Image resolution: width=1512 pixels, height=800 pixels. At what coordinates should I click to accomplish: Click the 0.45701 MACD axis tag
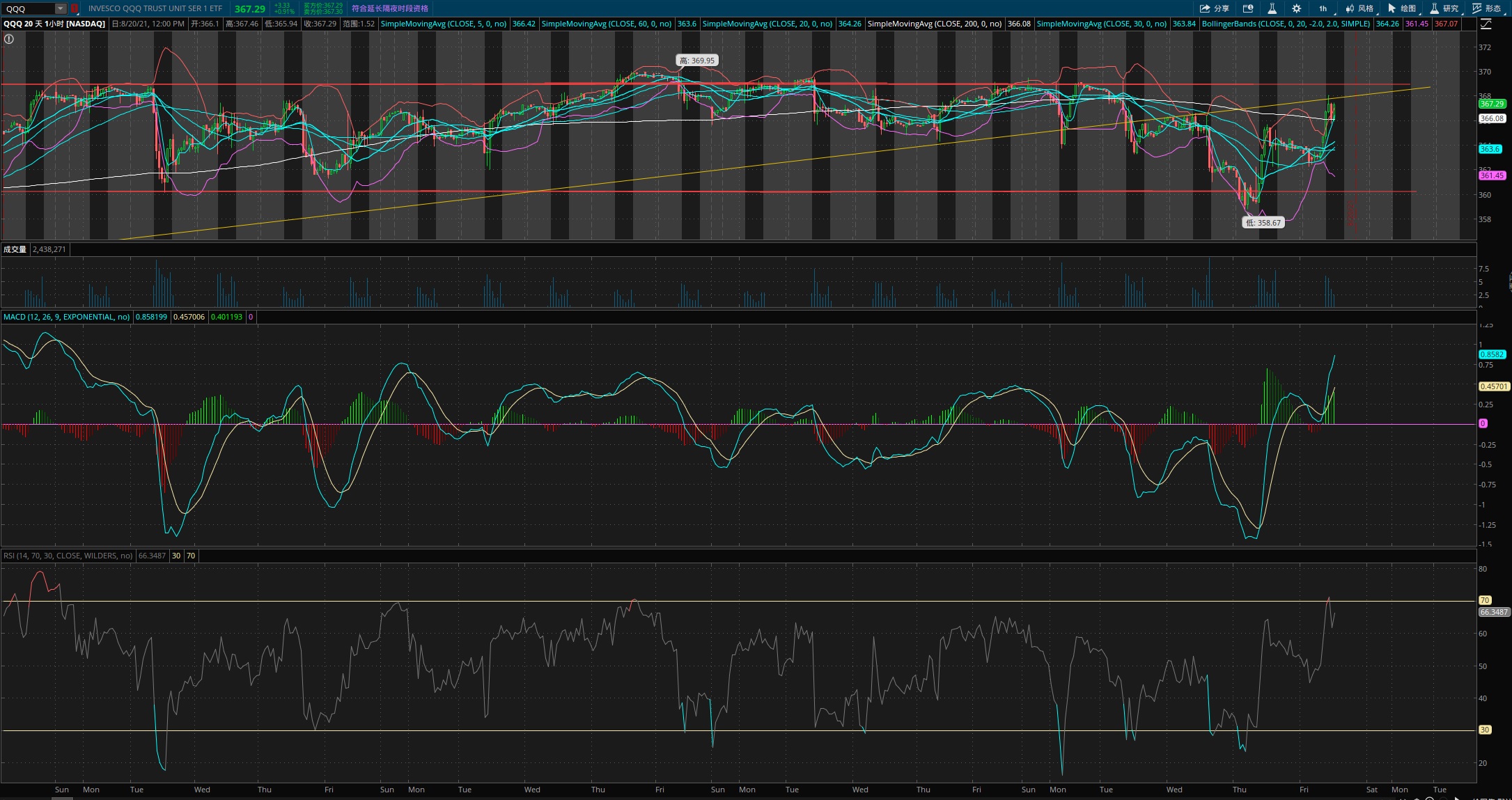(x=1494, y=386)
